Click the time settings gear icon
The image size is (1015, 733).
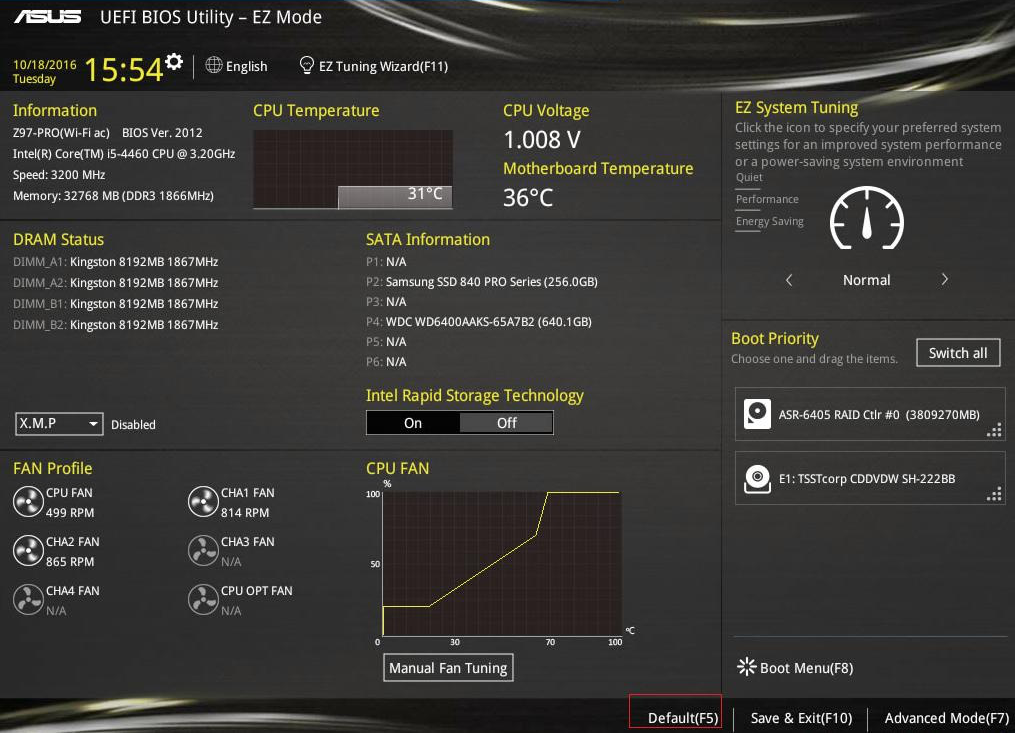[173, 62]
